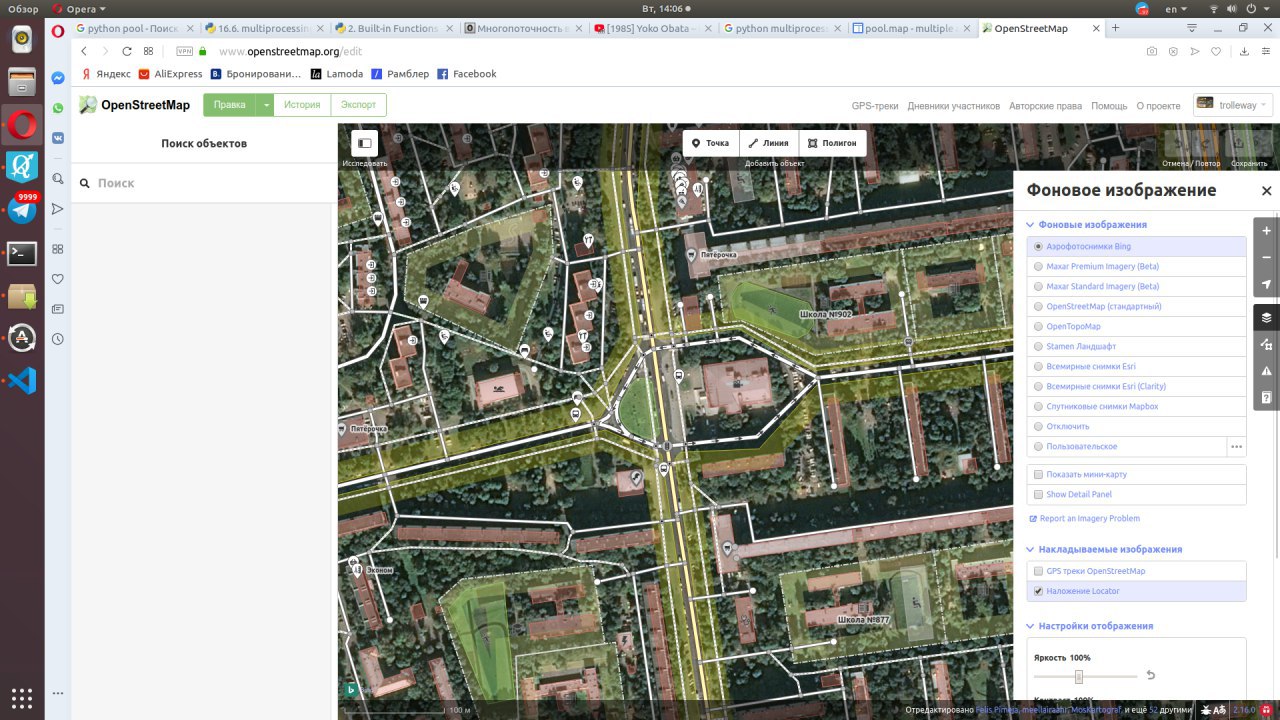Toggle the feature sidebar (Исследовать) button

[364, 143]
